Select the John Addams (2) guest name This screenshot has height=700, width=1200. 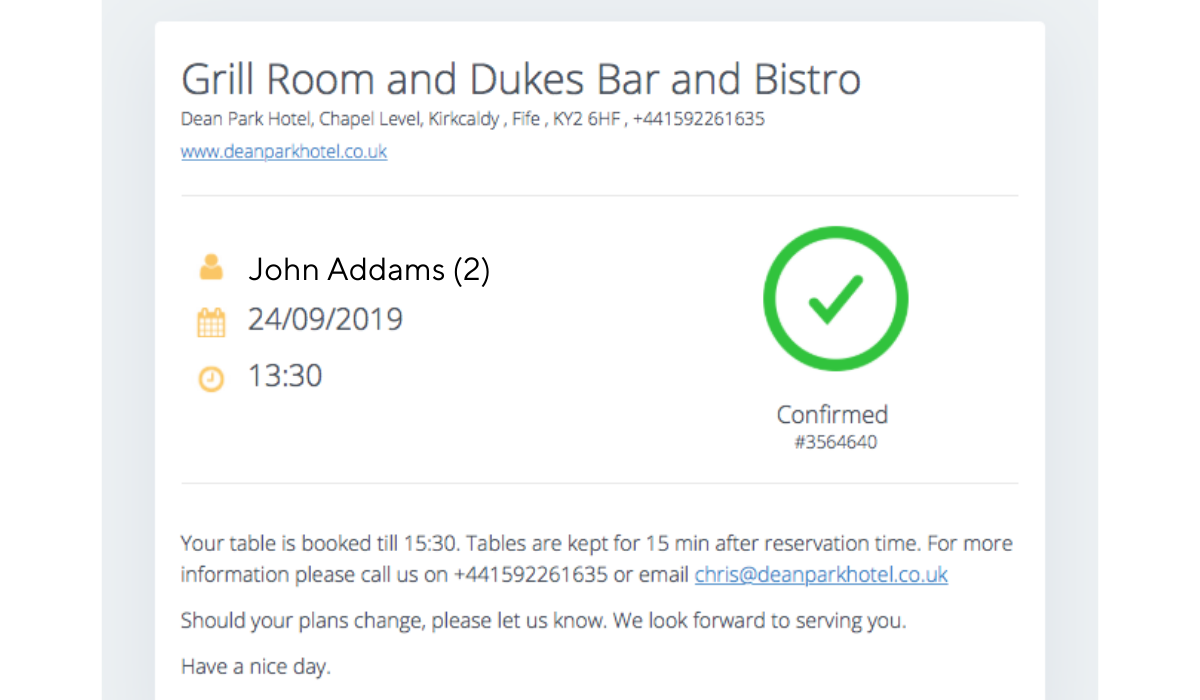(369, 270)
